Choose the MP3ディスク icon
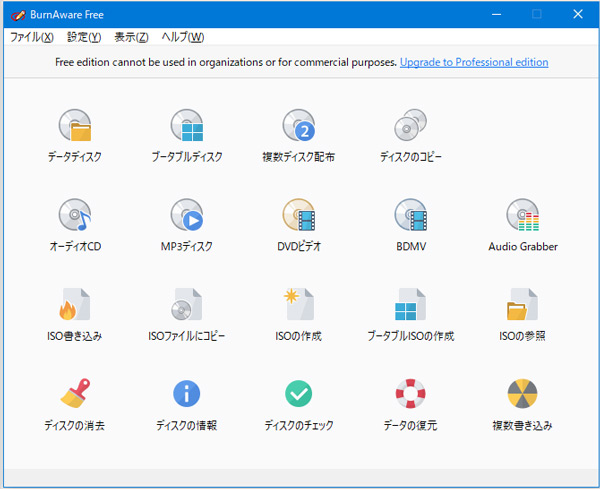 click(x=186, y=216)
